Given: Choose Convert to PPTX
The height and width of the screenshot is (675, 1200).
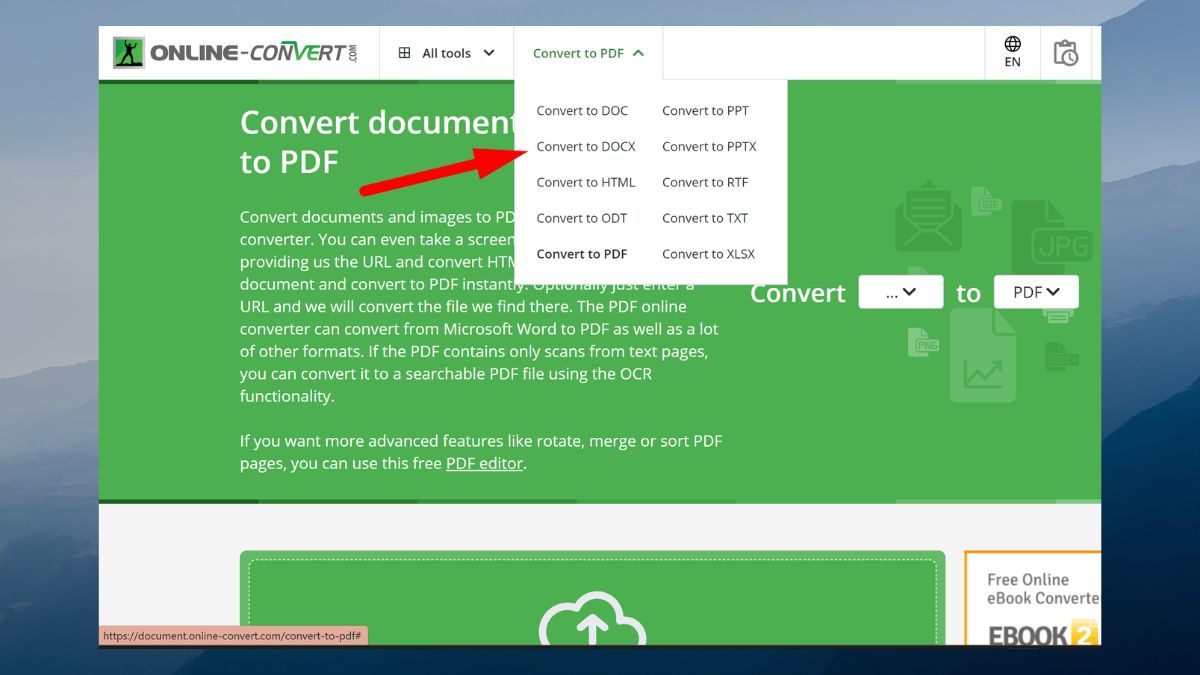Looking at the screenshot, I should pos(709,147).
